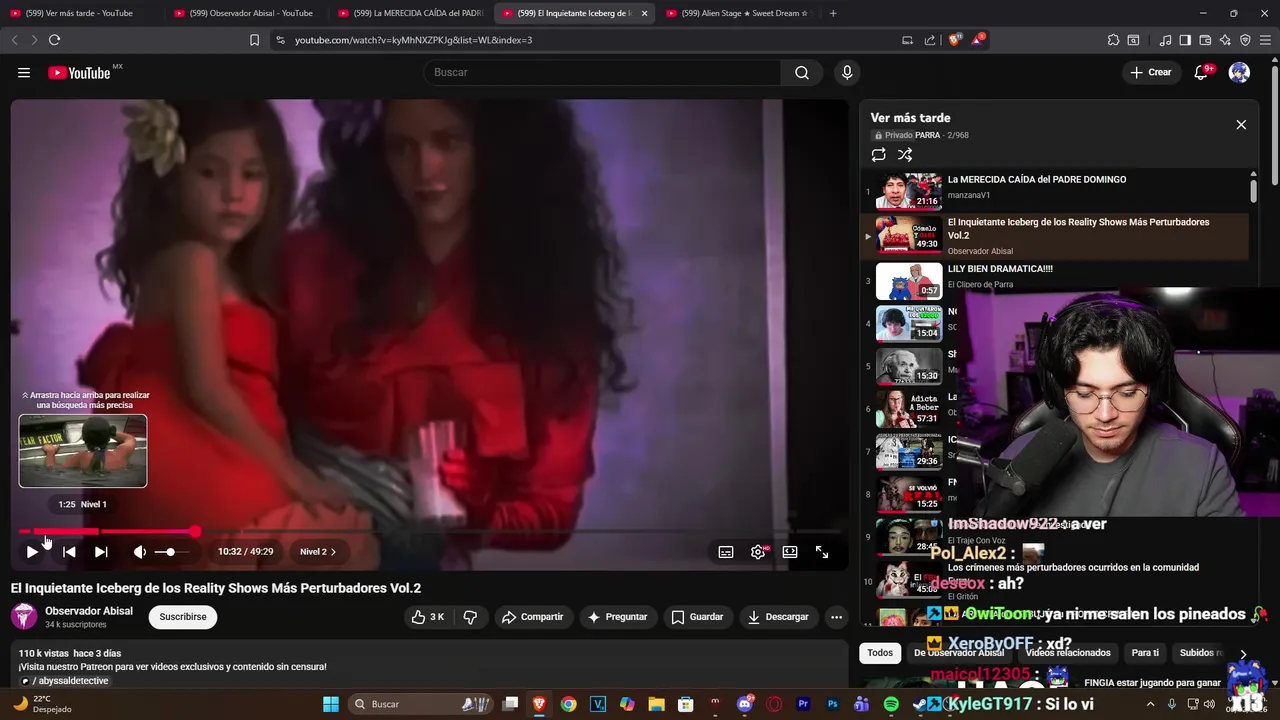Open the account avatar menu
Viewport: 1280px width, 720px height.
click(1239, 72)
